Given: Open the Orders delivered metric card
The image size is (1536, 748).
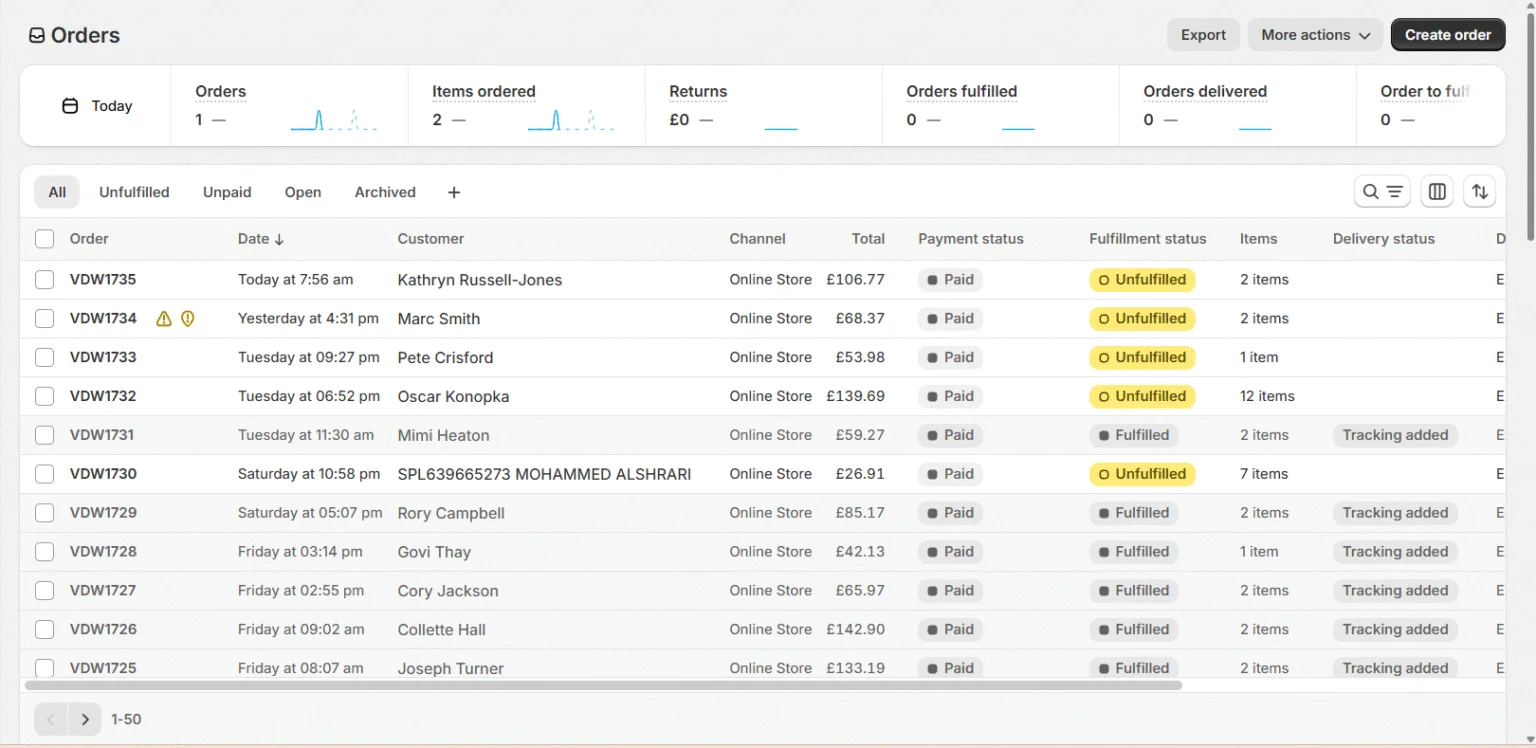Looking at the screenshot, I should click(x=1237, y=106).
